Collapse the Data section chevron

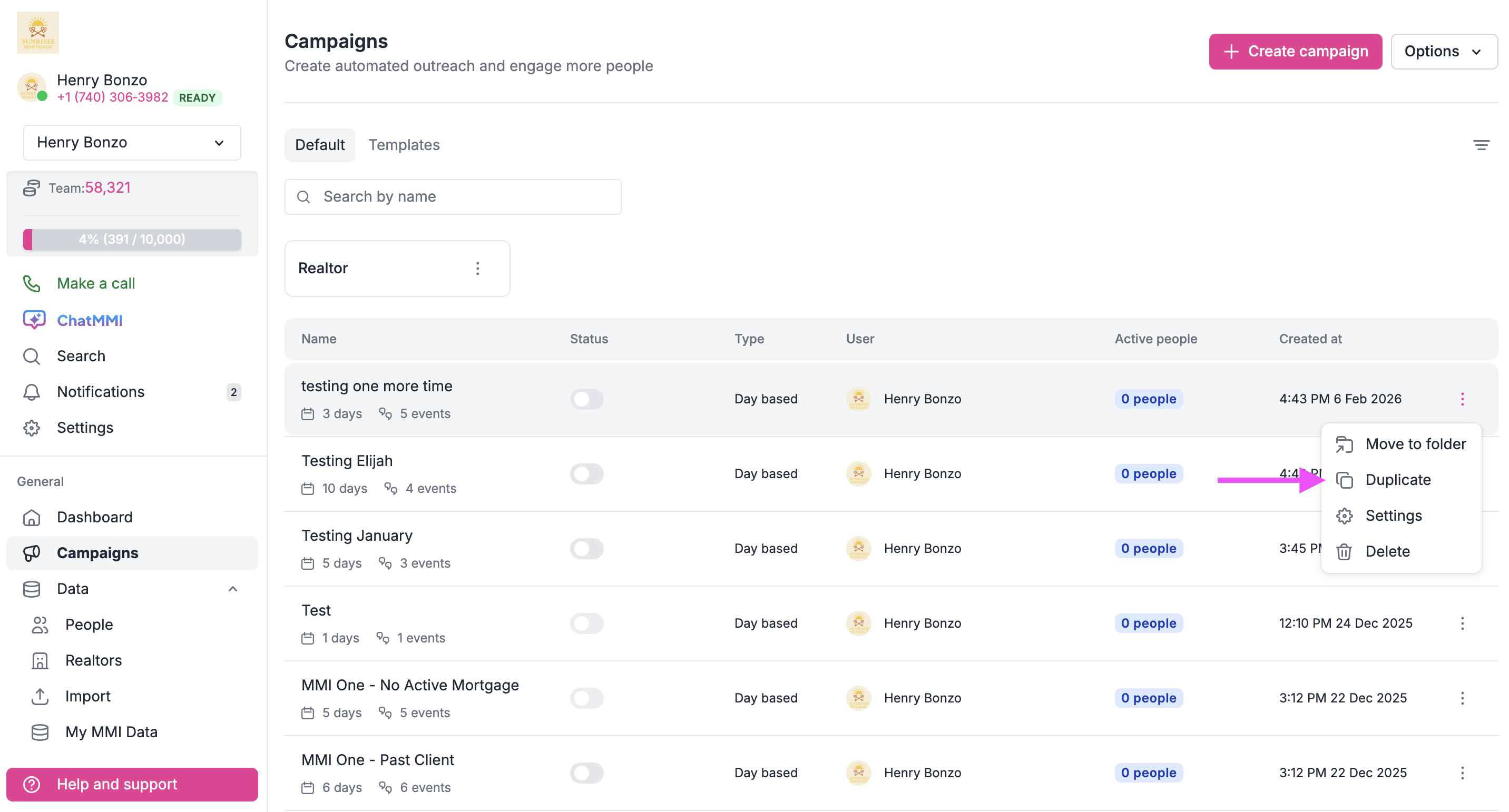[232, 588]
